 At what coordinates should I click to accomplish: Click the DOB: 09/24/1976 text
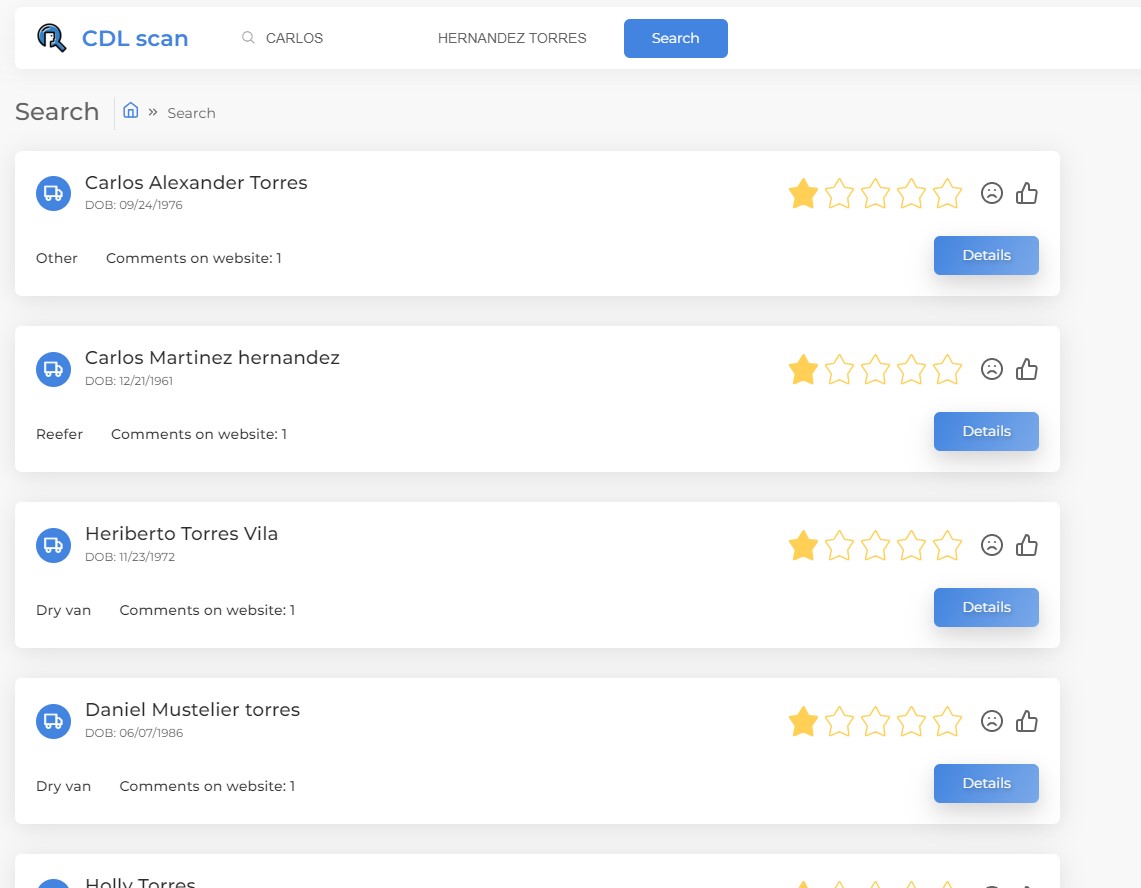[133, 205]
